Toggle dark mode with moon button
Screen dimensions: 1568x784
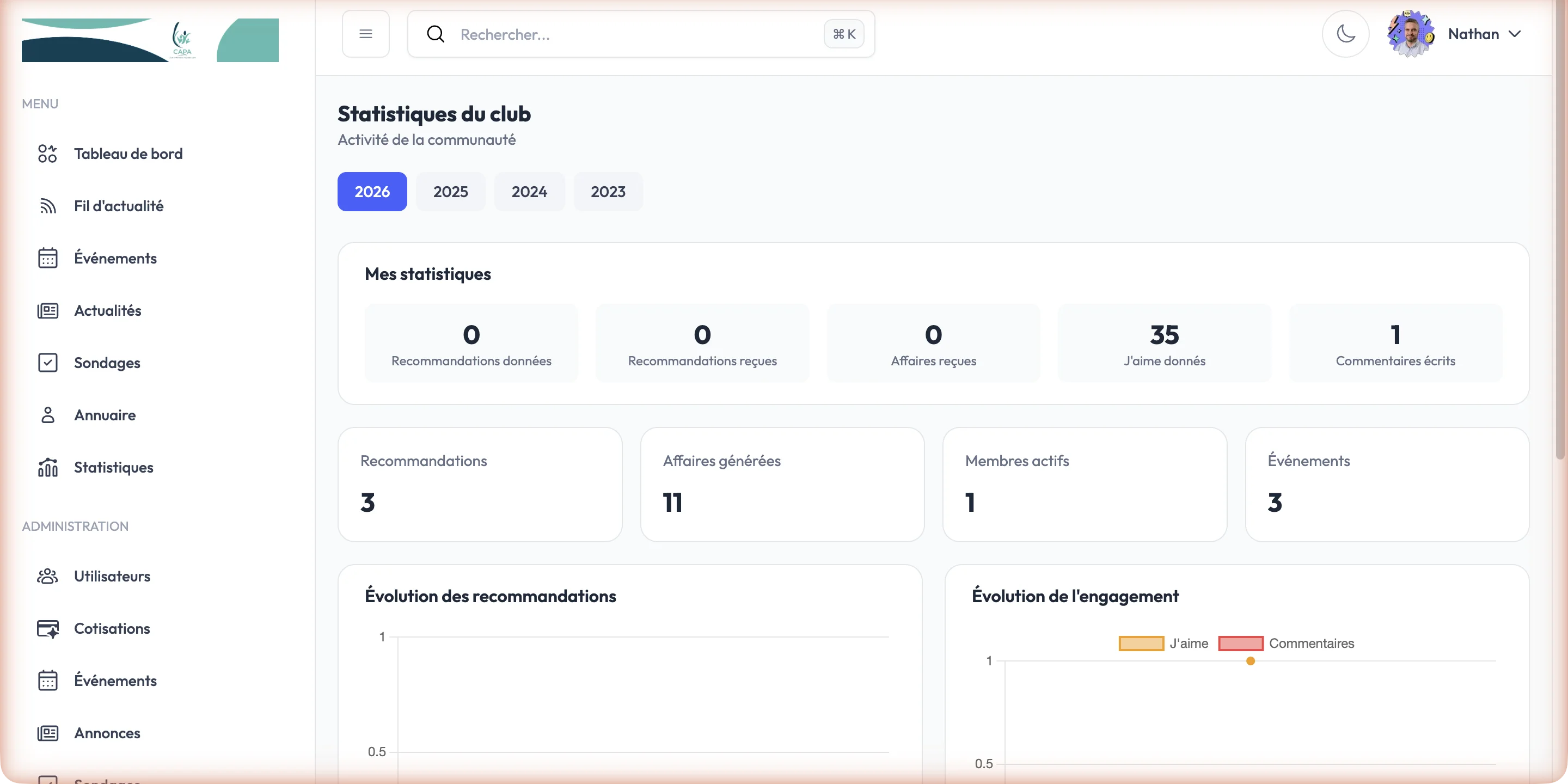point(1345,34)
